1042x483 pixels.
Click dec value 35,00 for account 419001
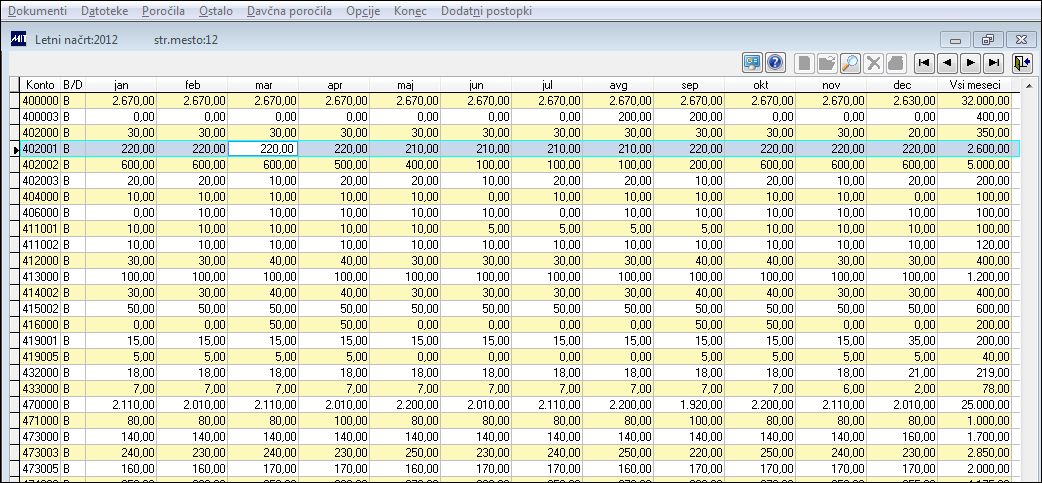[x=903, y=340]
